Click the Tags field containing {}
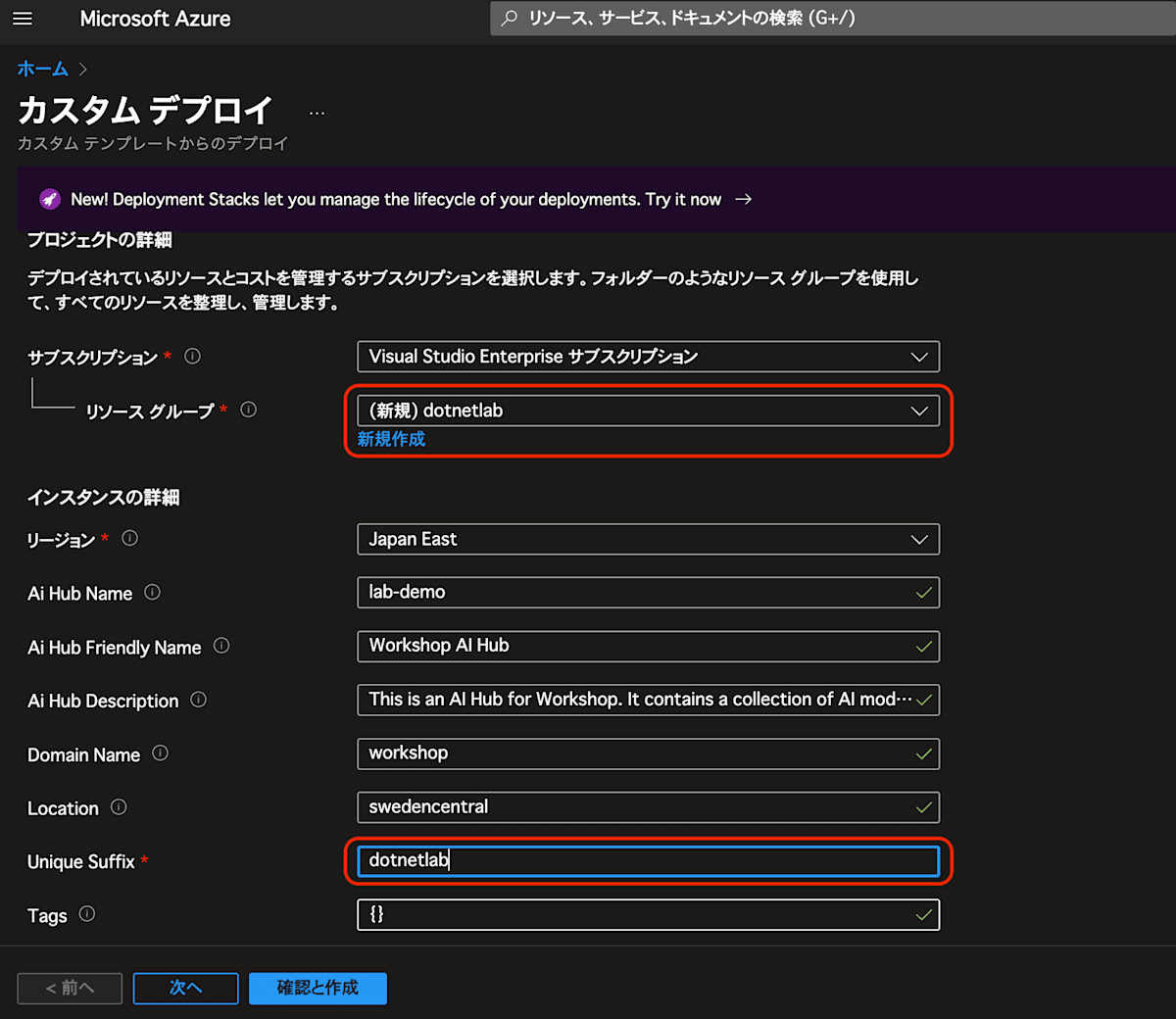Viewport: 1176px width, 1019px height. tap(648, 915)
